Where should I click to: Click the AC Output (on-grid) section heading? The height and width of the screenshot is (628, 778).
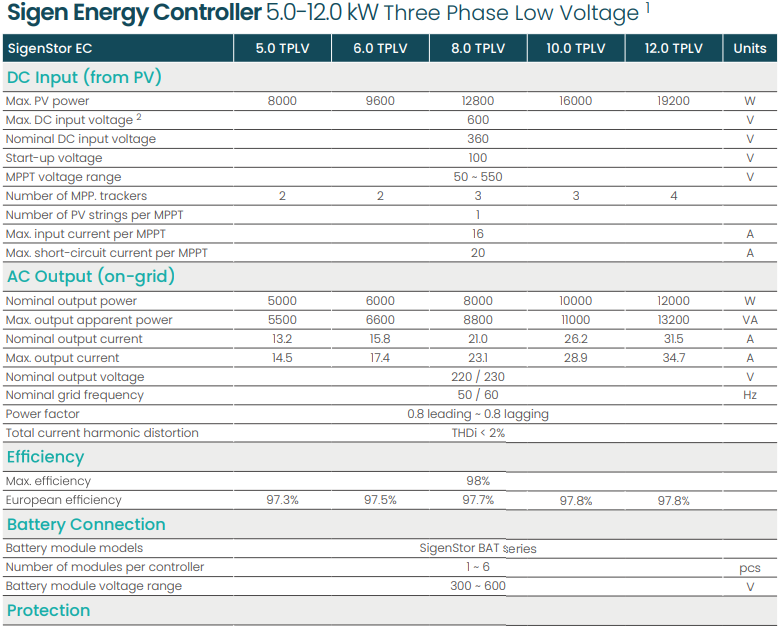click(x=91, y=277)
